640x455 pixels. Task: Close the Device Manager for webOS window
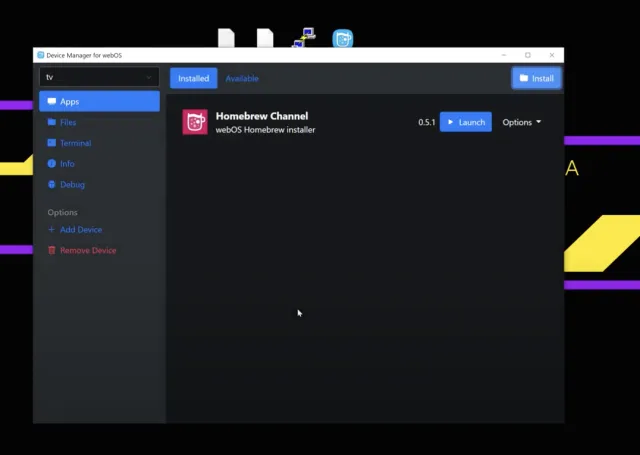(552, 55)
